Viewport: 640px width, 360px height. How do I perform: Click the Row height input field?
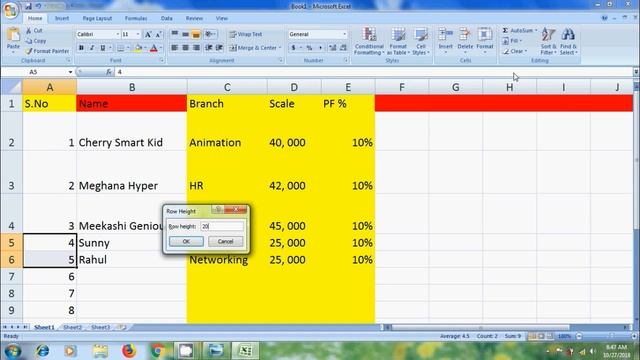pyautogui.click(x=222, y=226)
